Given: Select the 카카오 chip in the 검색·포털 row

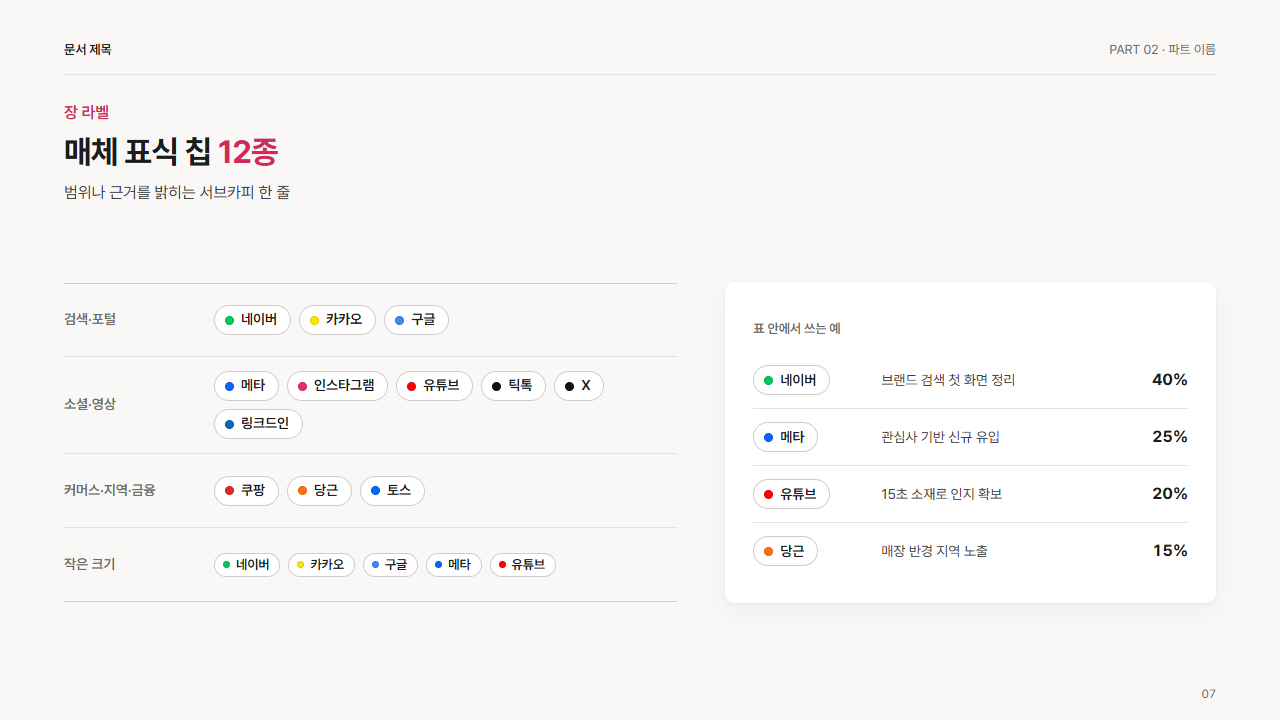Looking at the screenshot, I should 337,320.
